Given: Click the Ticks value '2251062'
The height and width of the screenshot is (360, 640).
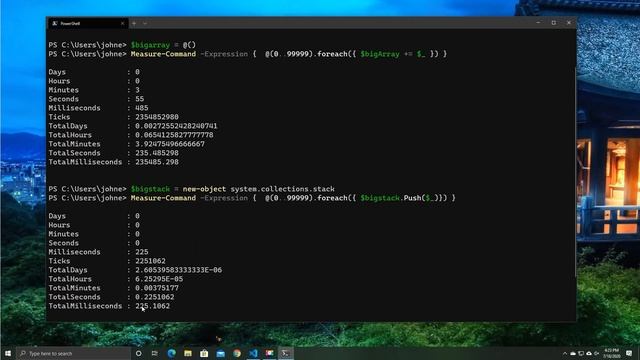Looking at the screenshot, I should click(150, 261).
